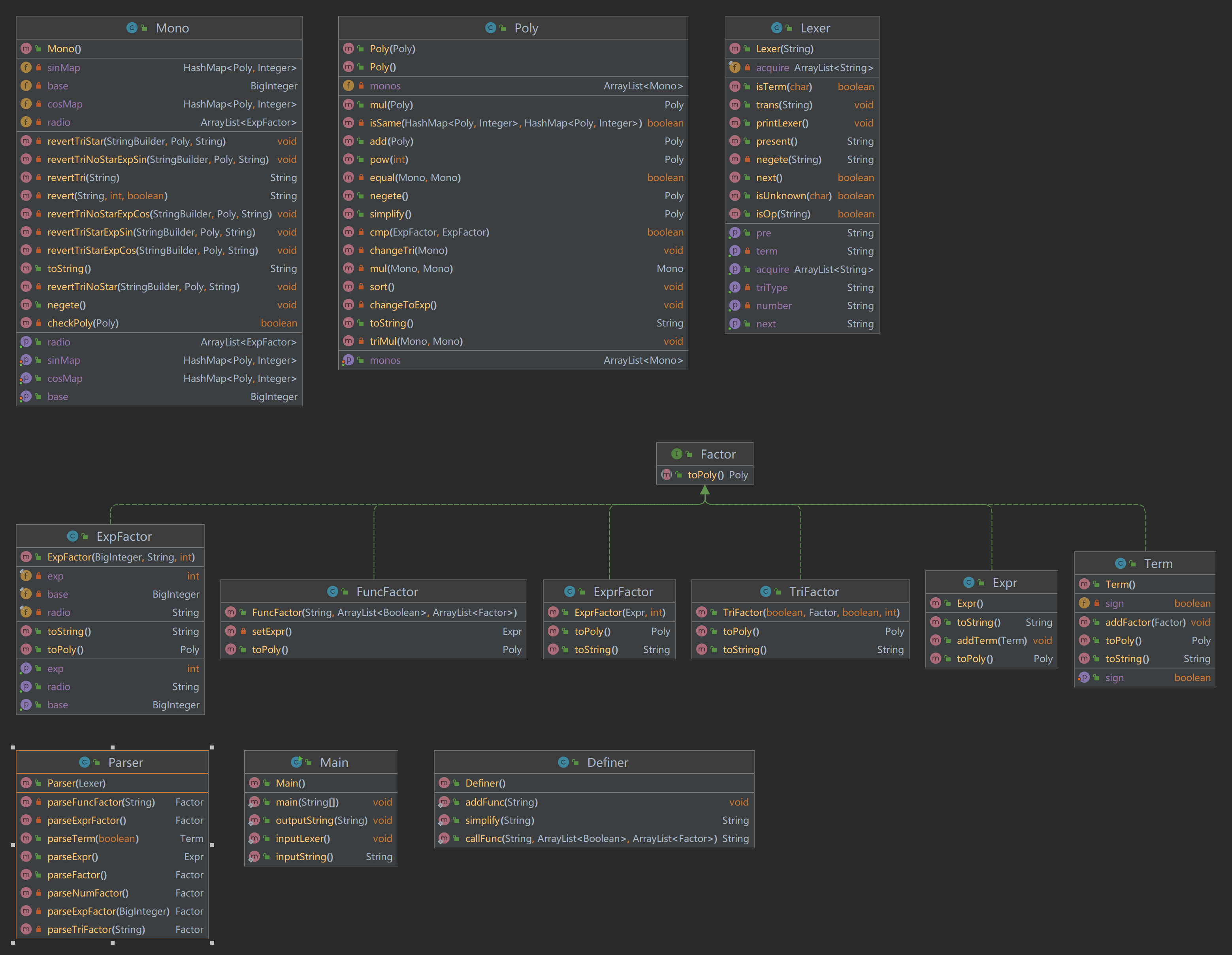Click the Main class runnable icon
Viewport: 1232px width, 955px height.
(296, 762)
